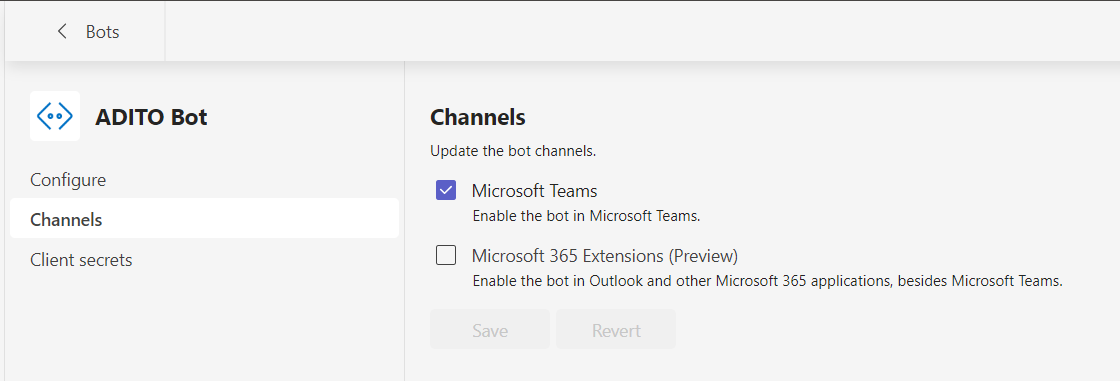
Task: Click the 'Update the bot channels.' text
Action: (x=513, y=152)
